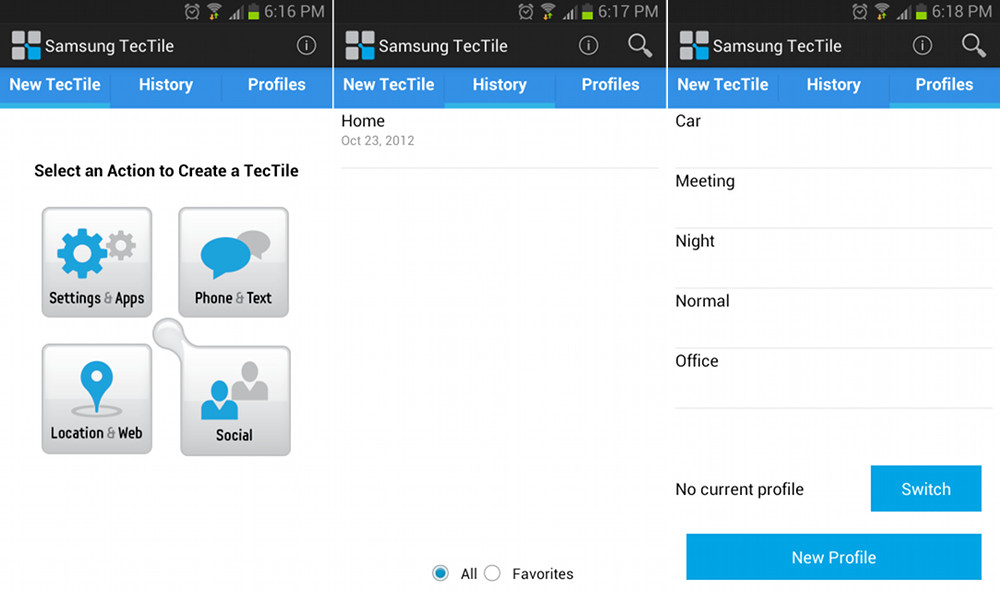Open search on the History screen
Screen dimensions: 1000x591
tap(640, 46)
